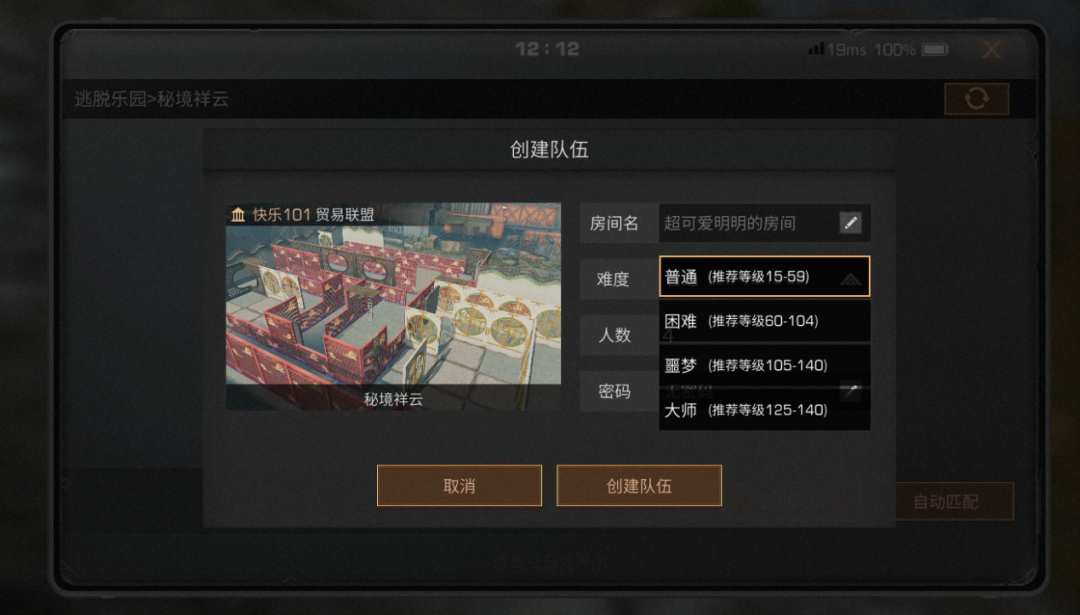Screen dimensions: 1080x615
Task: Click the 自动匹配 auto-match button
Action: pyautogui.click(x=945, y=501)
